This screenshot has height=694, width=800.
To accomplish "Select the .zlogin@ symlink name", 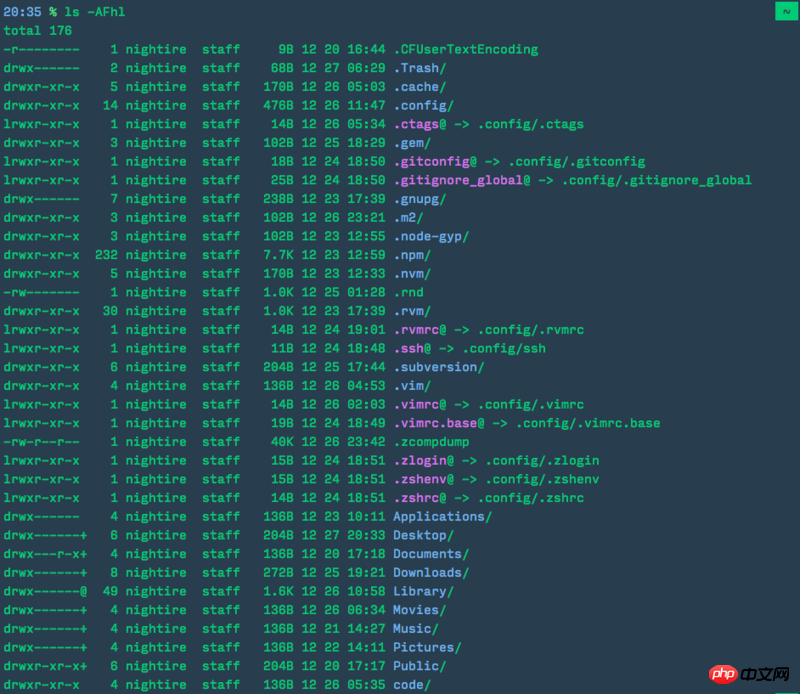I will pos(423,461).
